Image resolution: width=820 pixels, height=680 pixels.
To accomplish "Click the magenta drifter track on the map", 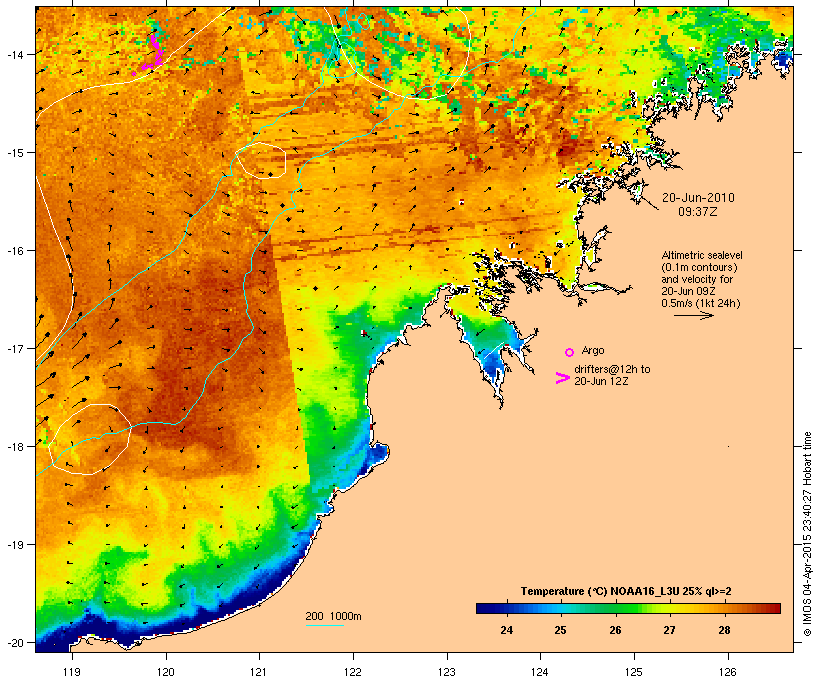I will [152, 54].
